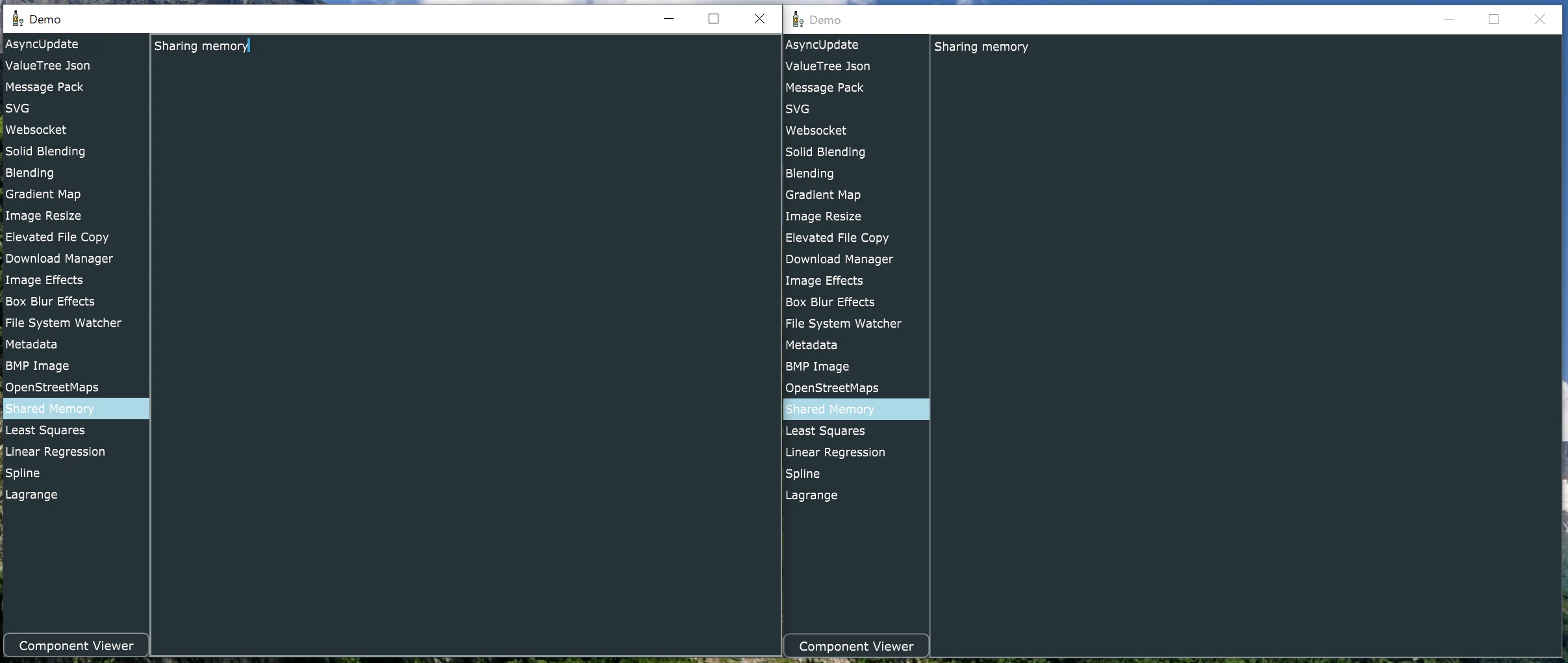This screenshot has width=1568, height=663.
Task: Select SVG in the left window list
Action: [77, 109]
